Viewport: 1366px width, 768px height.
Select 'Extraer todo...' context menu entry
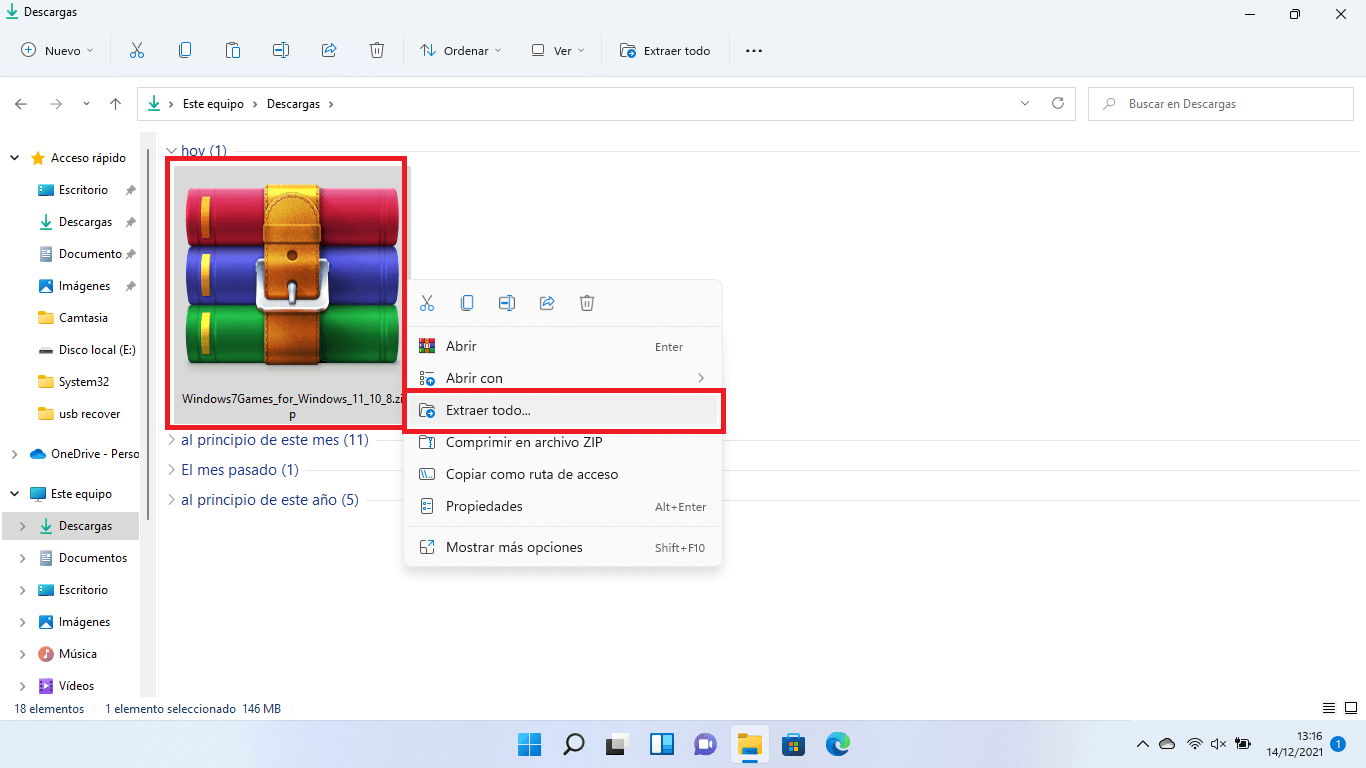click(x=562, y=411)
